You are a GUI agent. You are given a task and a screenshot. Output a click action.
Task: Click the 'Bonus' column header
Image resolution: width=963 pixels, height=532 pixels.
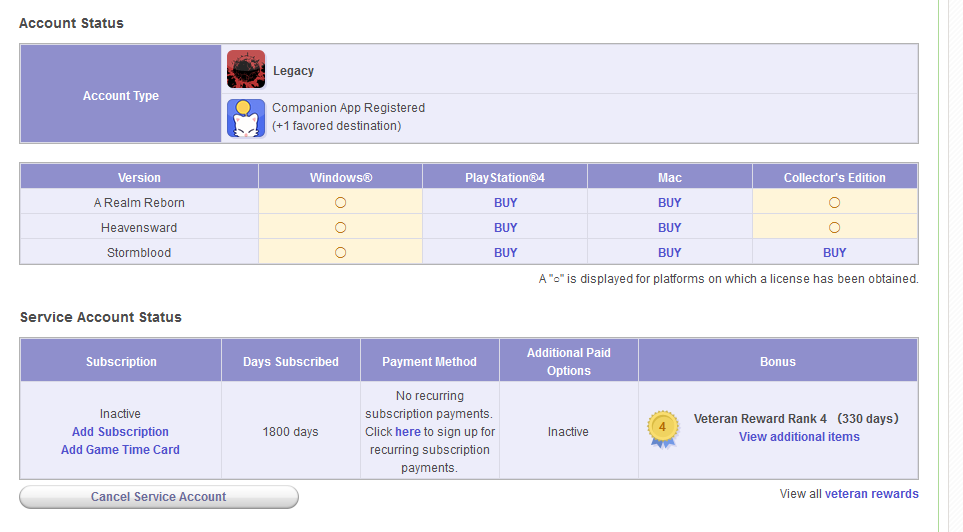click(x=778, y=362)
